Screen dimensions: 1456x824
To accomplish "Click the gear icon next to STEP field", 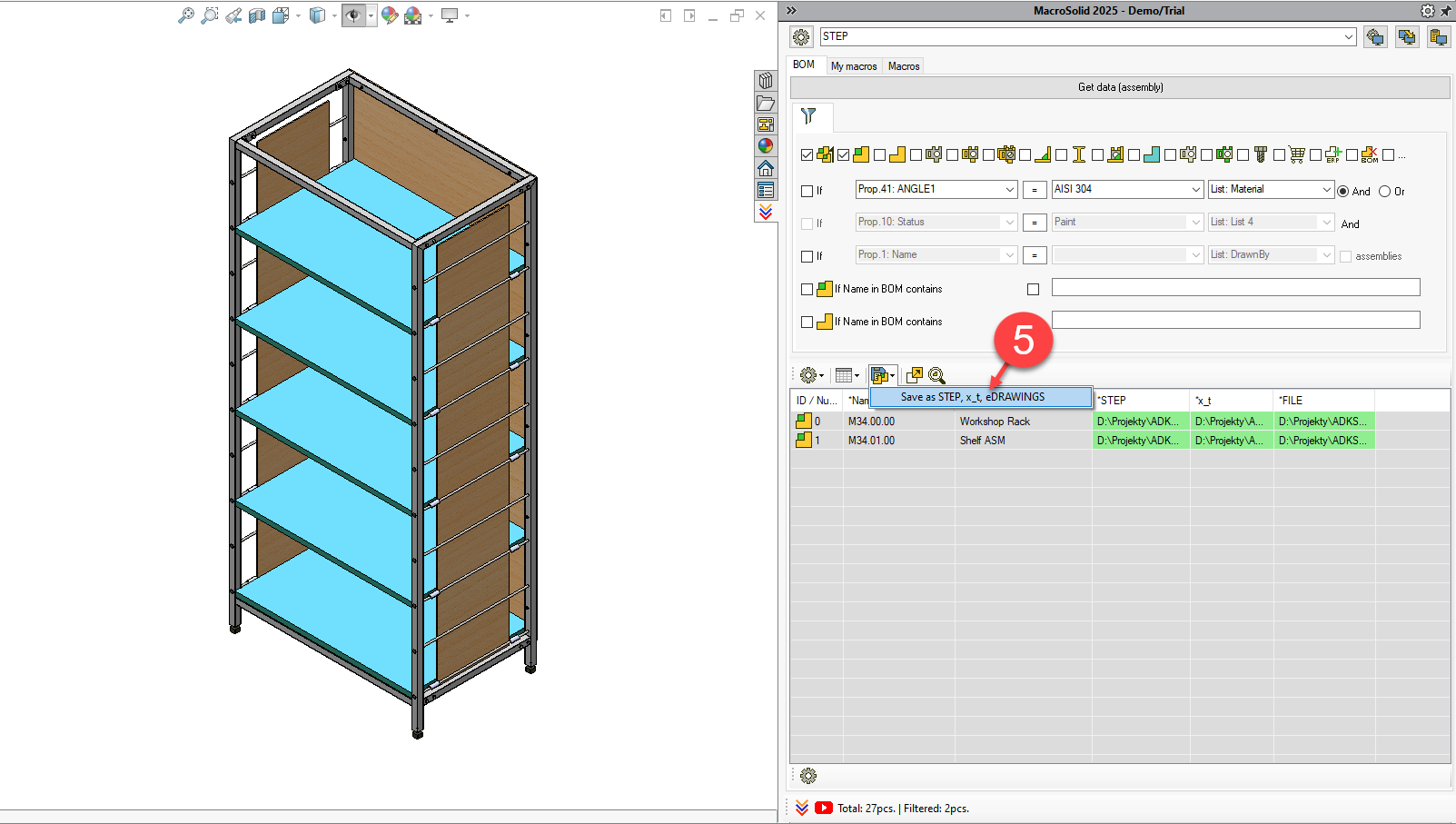I will pyautogui.click(x=801, y=37).
